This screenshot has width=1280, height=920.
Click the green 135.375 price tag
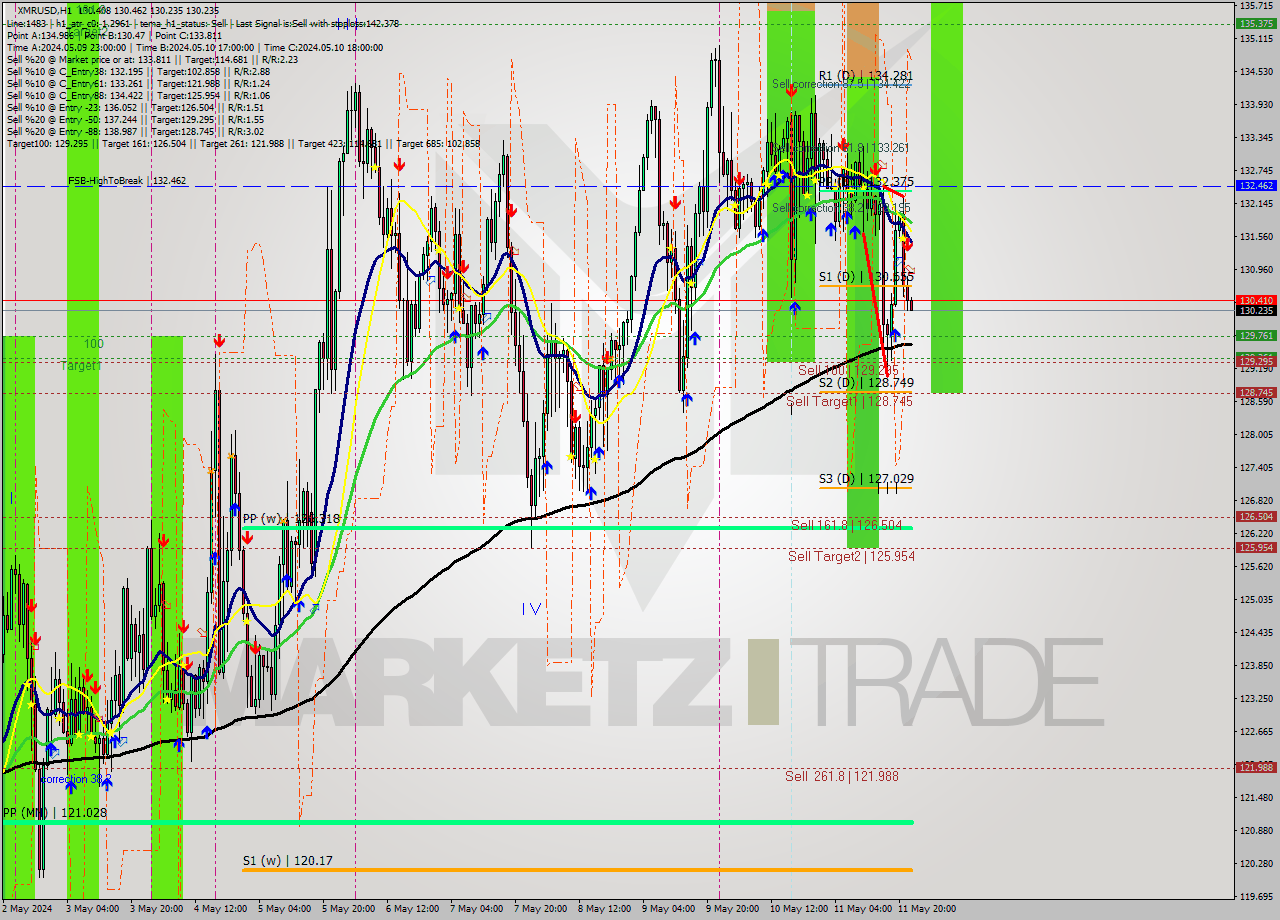(1255, 23)
